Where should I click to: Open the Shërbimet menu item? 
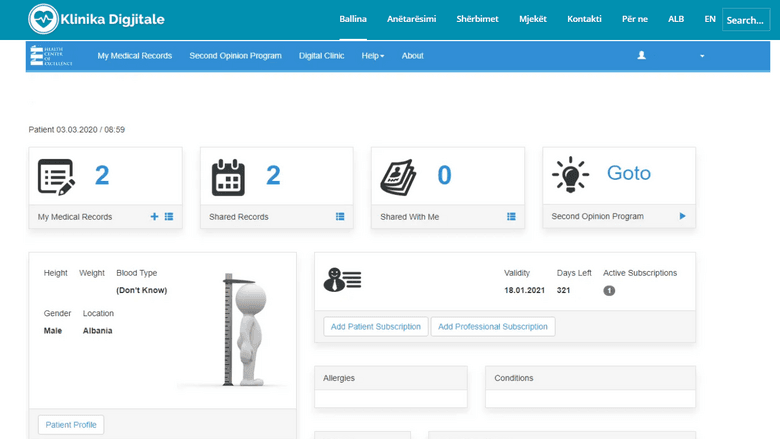pyautogui.click(x=477, y=19)
